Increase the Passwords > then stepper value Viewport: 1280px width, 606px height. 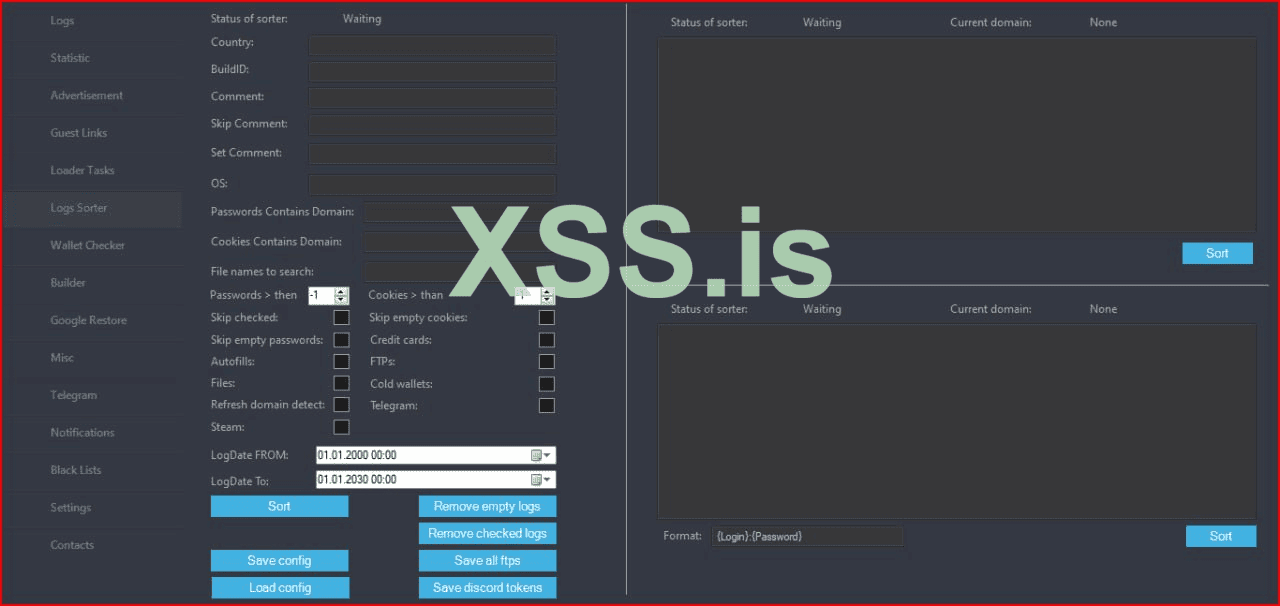click(342, 291)
